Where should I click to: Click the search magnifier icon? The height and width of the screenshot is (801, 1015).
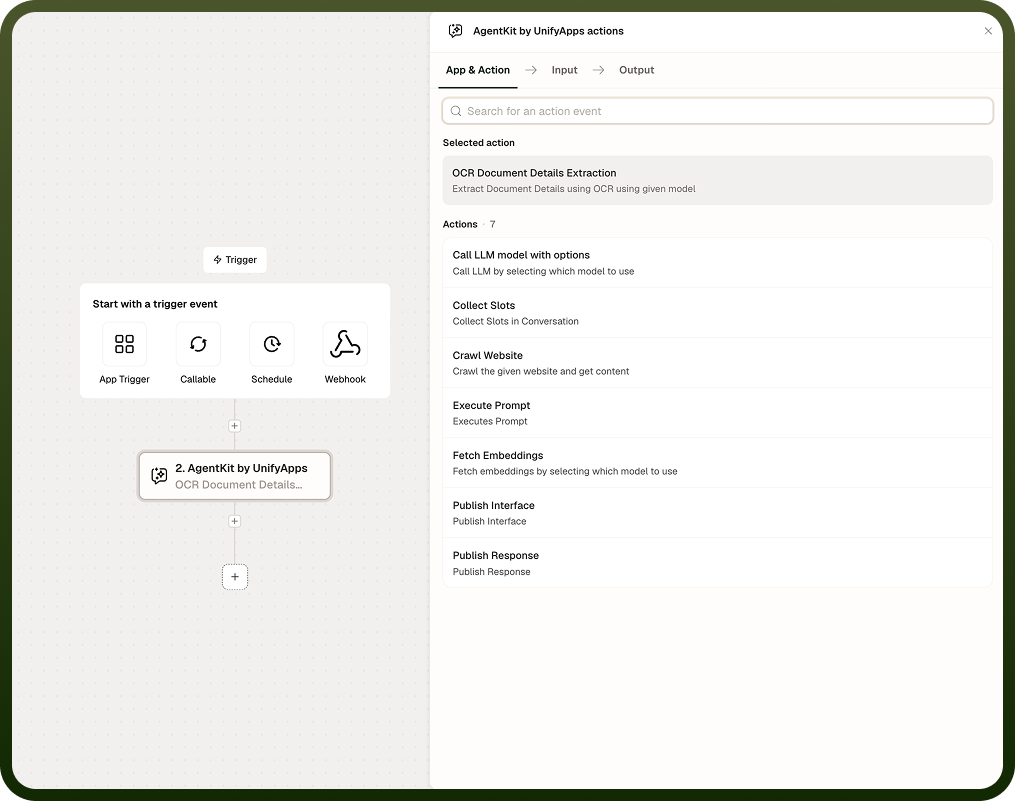[x=456, y=111]
